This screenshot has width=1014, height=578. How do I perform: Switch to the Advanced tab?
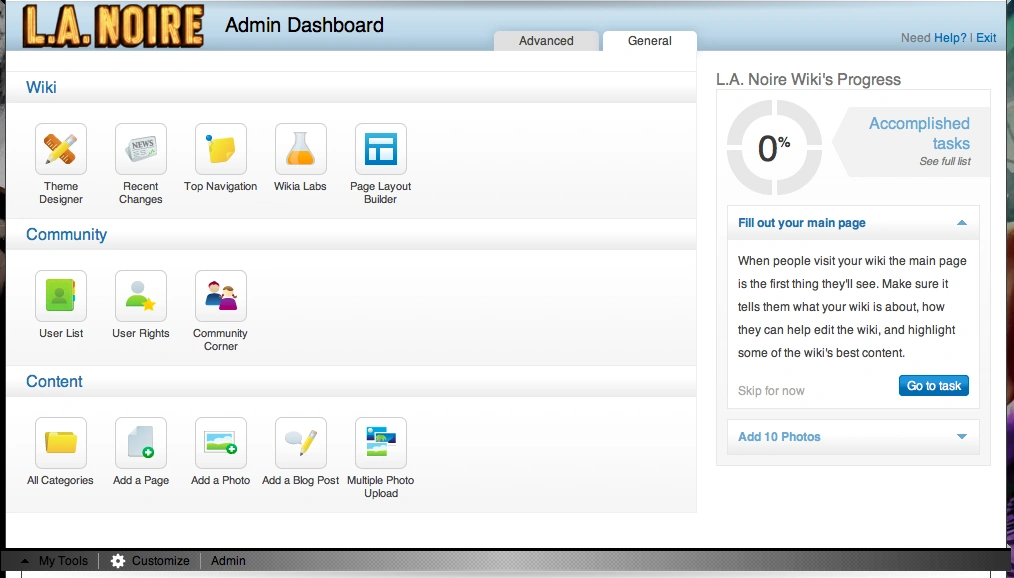pyautogui.click(x=546, y=41)
